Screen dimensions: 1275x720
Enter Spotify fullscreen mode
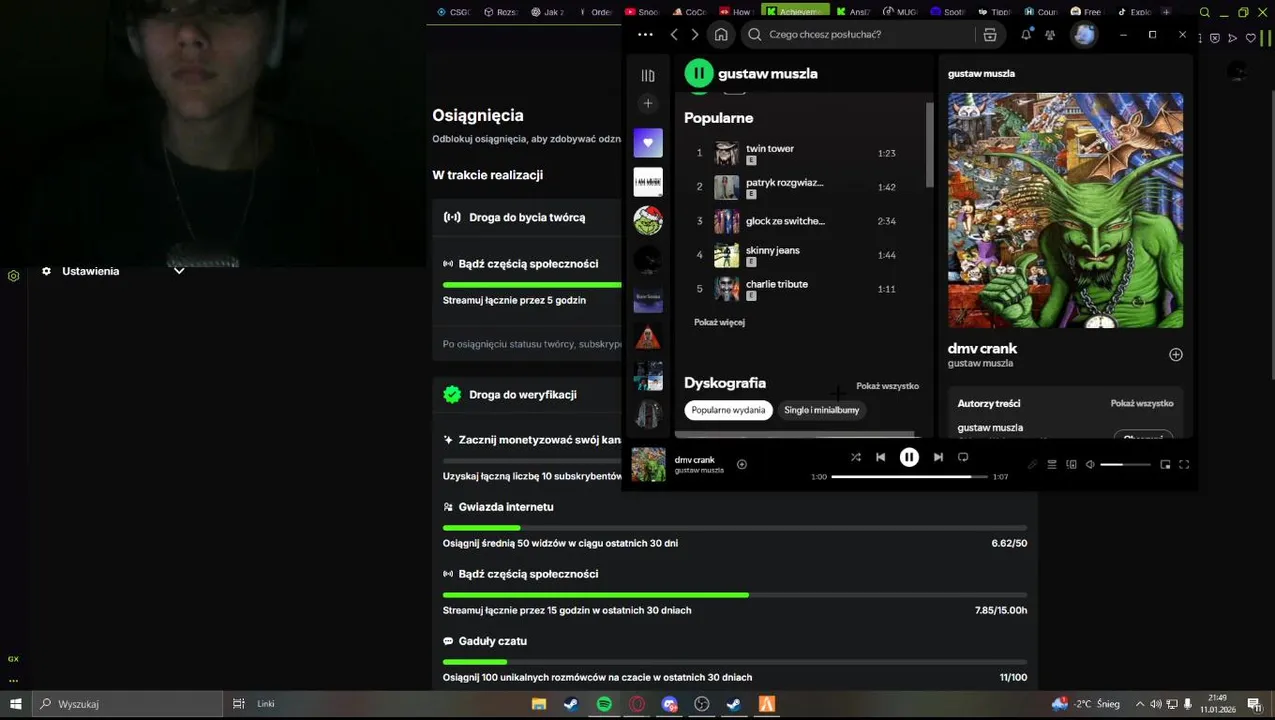click(x=1184, y=464)
